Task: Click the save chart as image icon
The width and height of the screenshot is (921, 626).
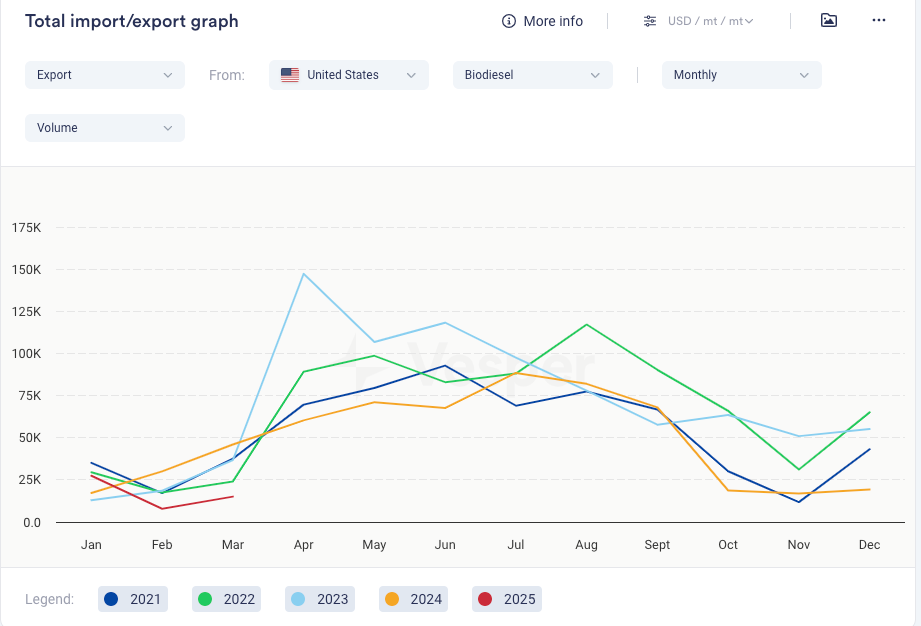Action: (x=828, y=20)
